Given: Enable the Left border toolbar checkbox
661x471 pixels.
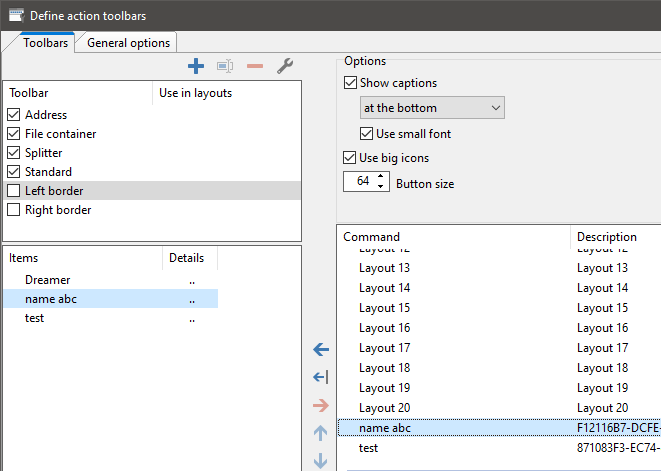Looking at the screenshot, I should click(x=14, y=191).
